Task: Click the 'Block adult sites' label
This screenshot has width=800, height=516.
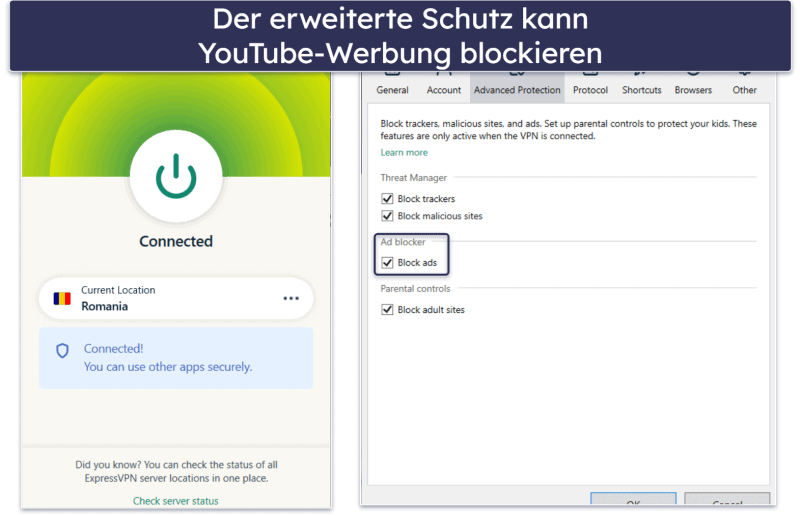Action: click(431, 310)
